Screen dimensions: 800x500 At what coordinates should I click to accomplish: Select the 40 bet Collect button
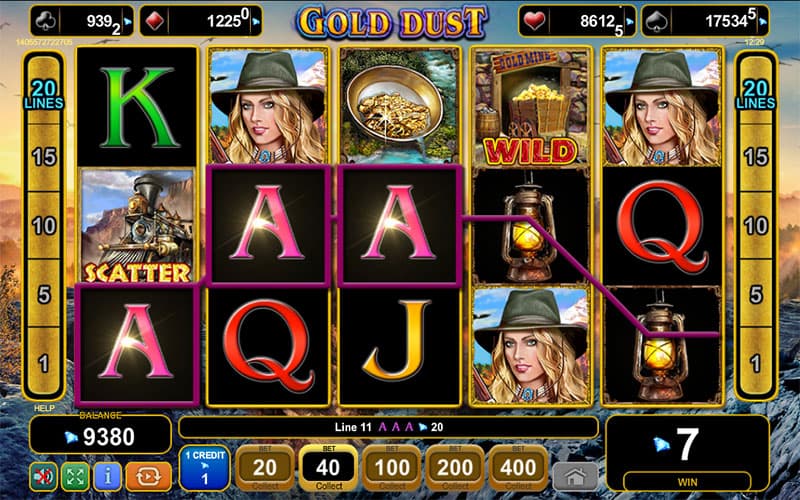point(328,467)
